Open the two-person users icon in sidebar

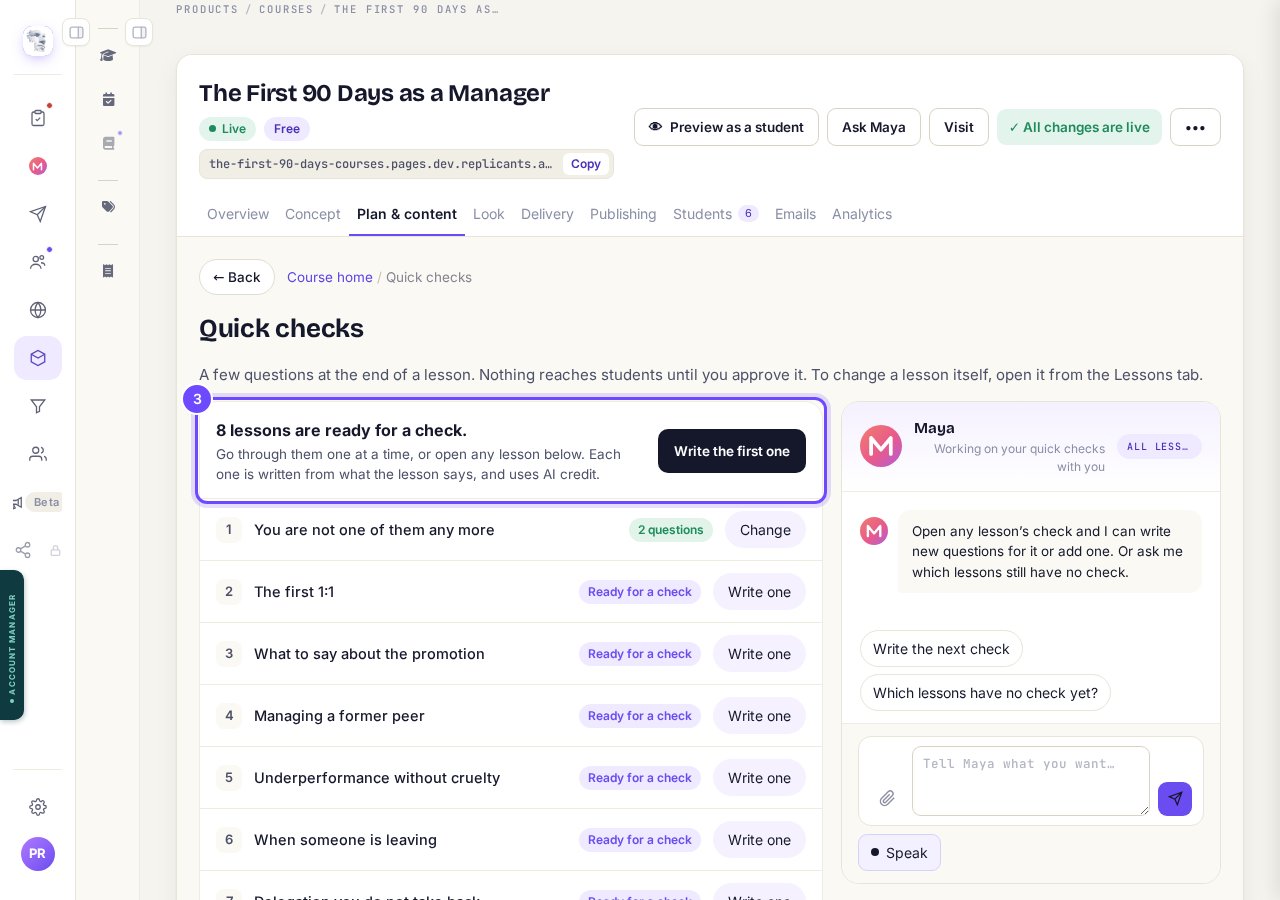38,454
